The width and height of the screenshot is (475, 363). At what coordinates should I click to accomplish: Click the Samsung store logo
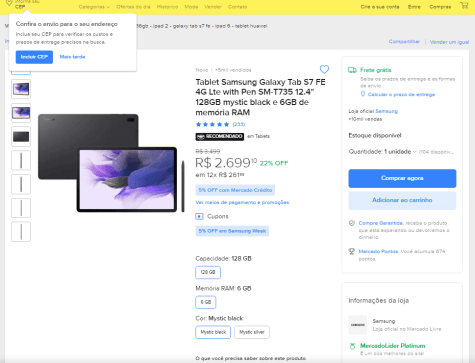click(358, 325)
